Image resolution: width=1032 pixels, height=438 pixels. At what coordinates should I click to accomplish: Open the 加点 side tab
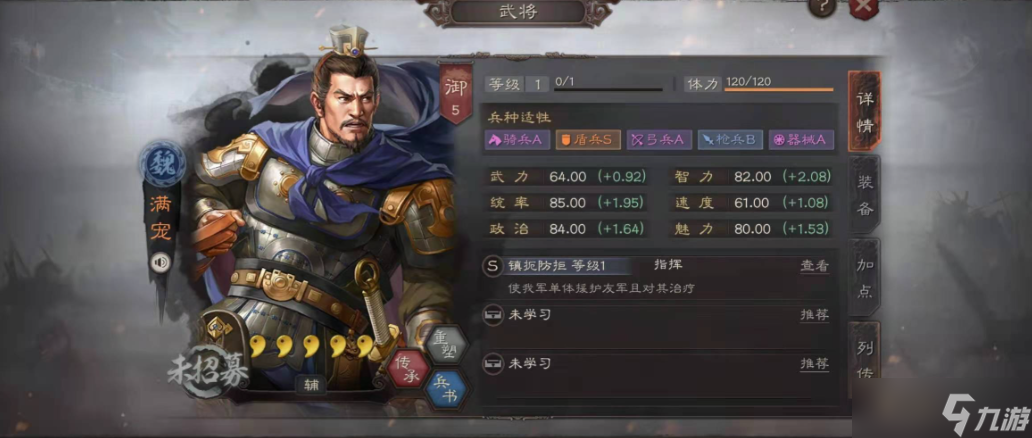coord(864,278)
